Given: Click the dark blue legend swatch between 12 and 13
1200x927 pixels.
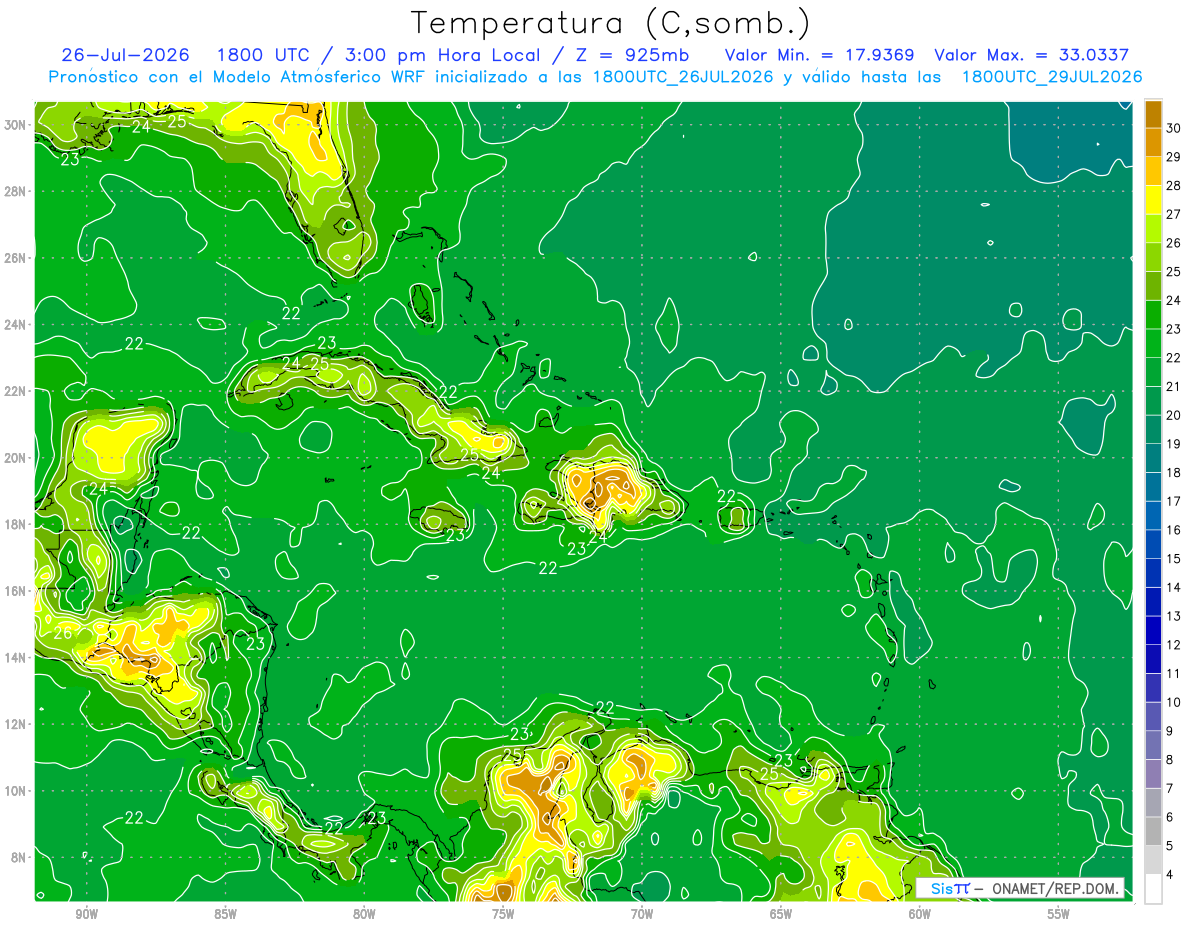Looking at the screenshot, I should click(1153, 630).
